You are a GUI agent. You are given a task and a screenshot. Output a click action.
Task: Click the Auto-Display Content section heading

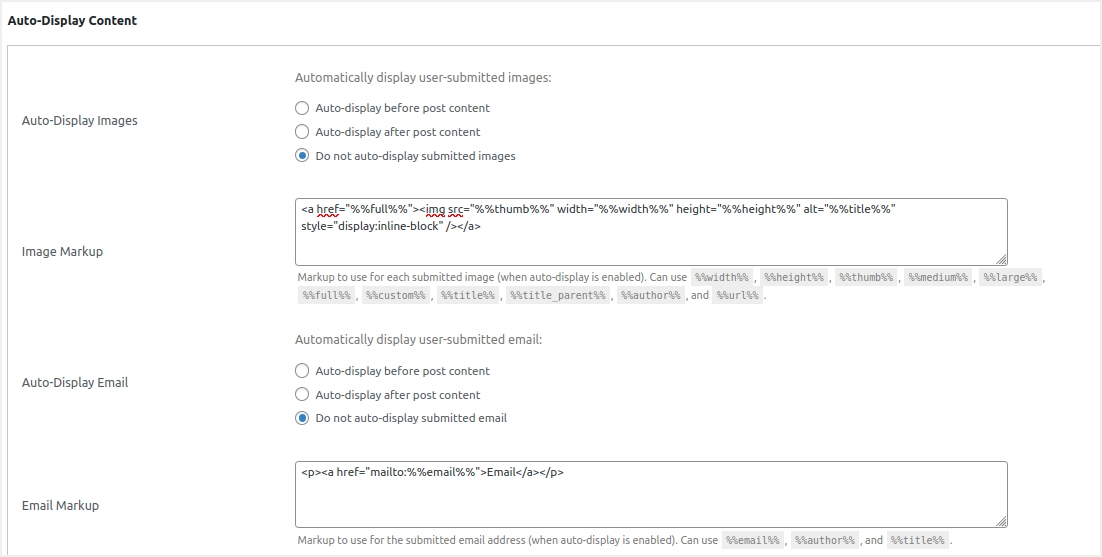[x=72, y=20]
